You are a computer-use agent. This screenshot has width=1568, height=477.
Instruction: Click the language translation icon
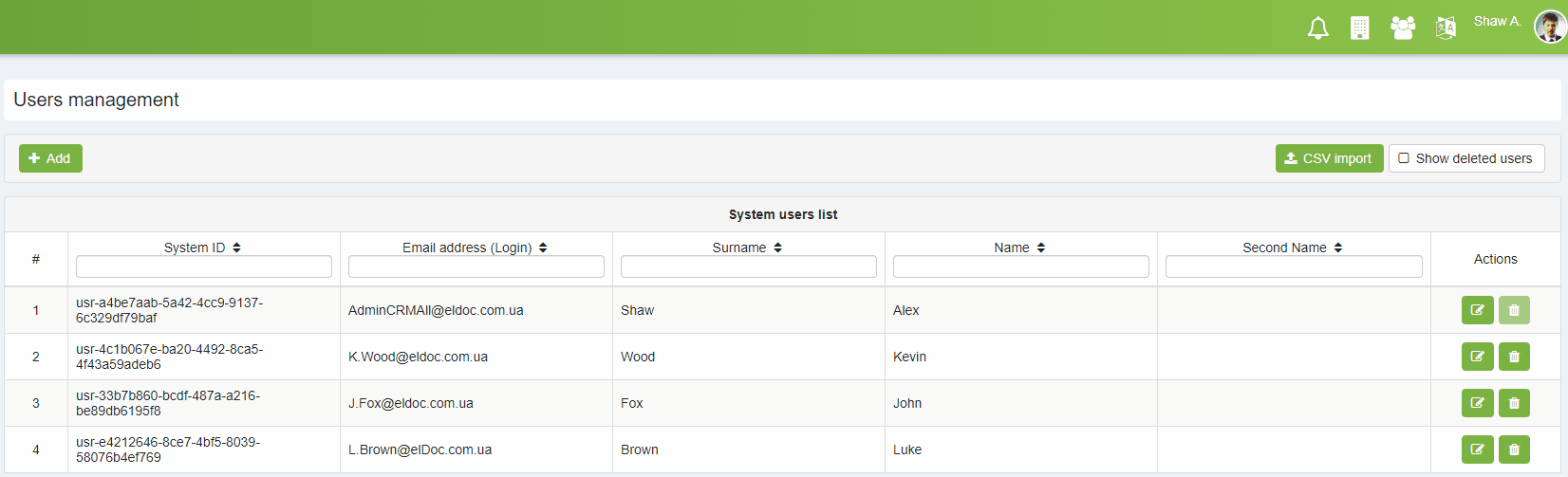click(x=1445, y=28)
